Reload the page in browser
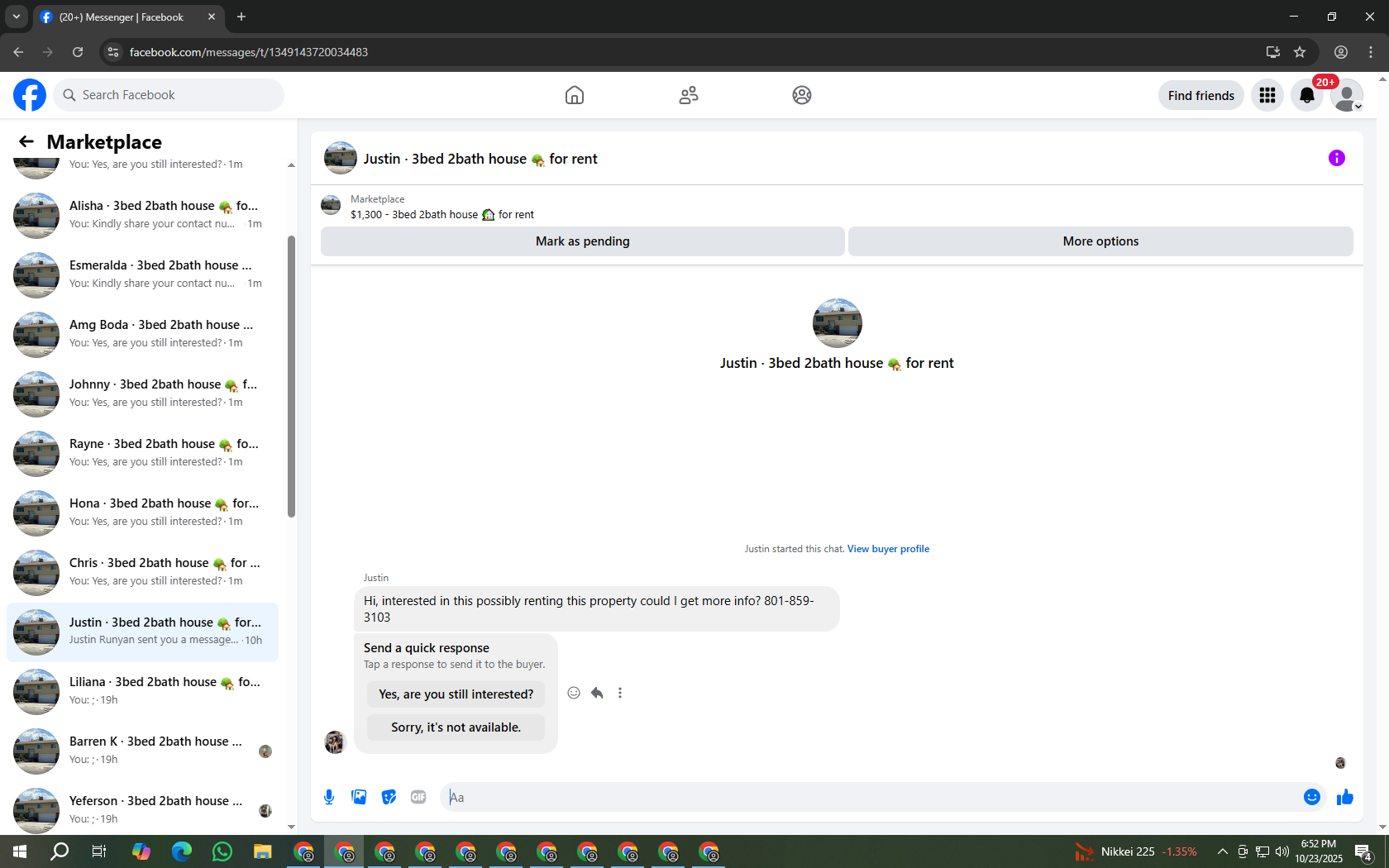The image size is (1389, 868). click(78, 52)
